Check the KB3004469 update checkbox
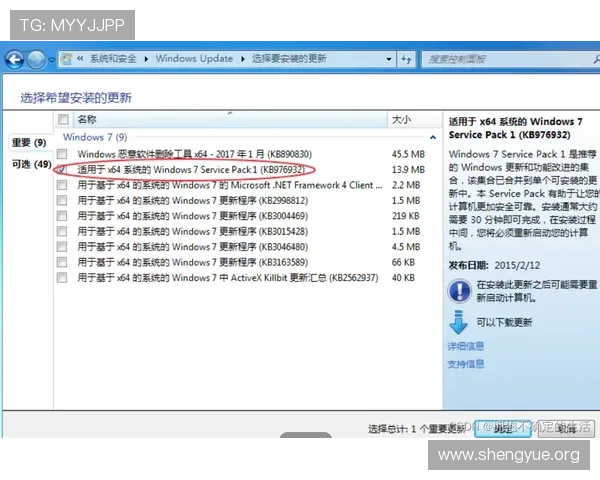The height and width of the screenshot is (480, 600). [62, 216]
